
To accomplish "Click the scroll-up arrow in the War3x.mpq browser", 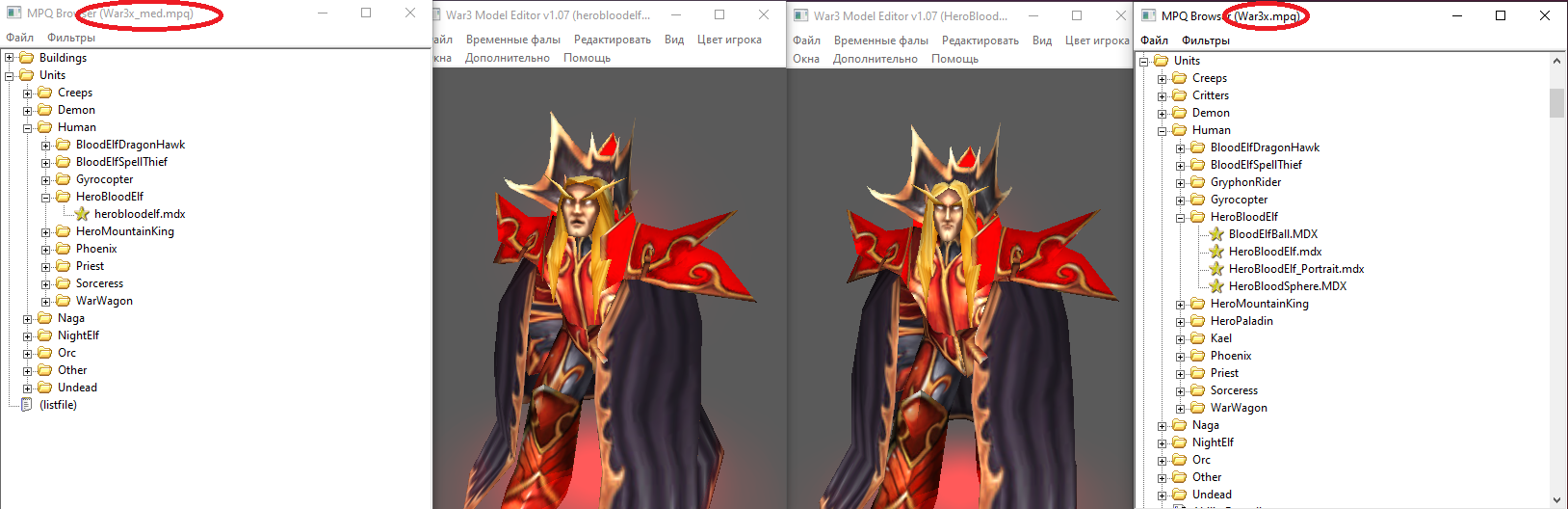I will coord(1556,62).
